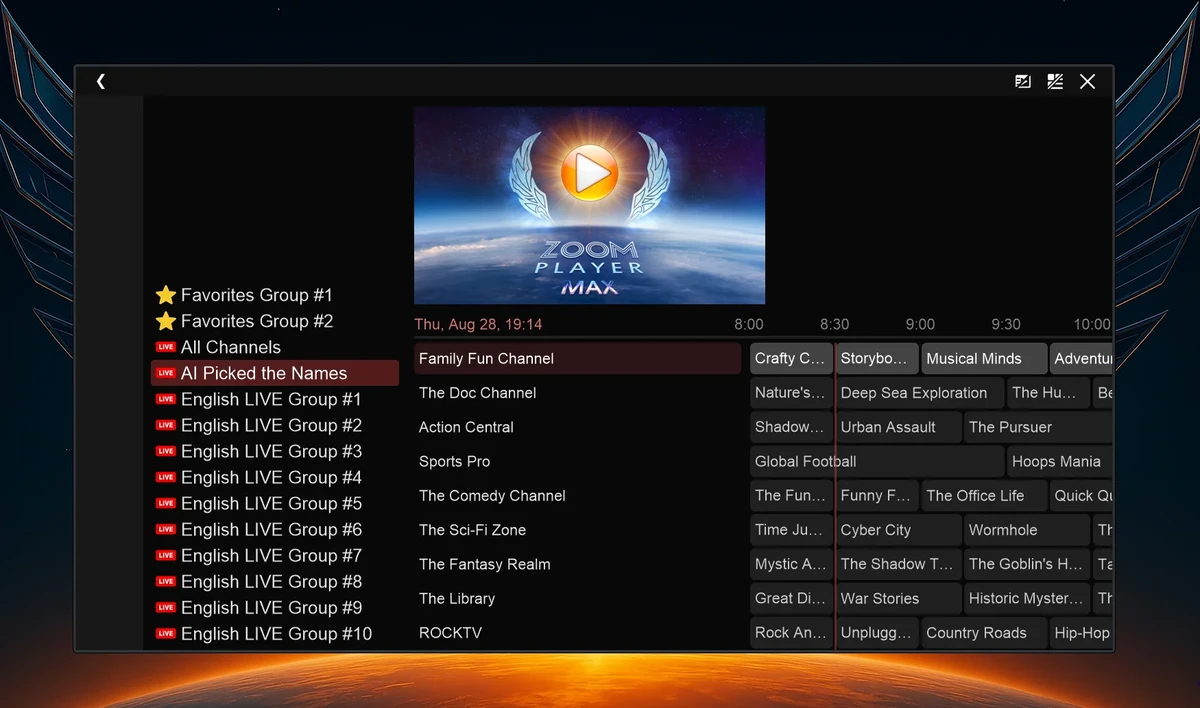Select The Comedy Channel
This screenshot has width=1200, height=708.
pyautogui.click(x=577, y=495)
